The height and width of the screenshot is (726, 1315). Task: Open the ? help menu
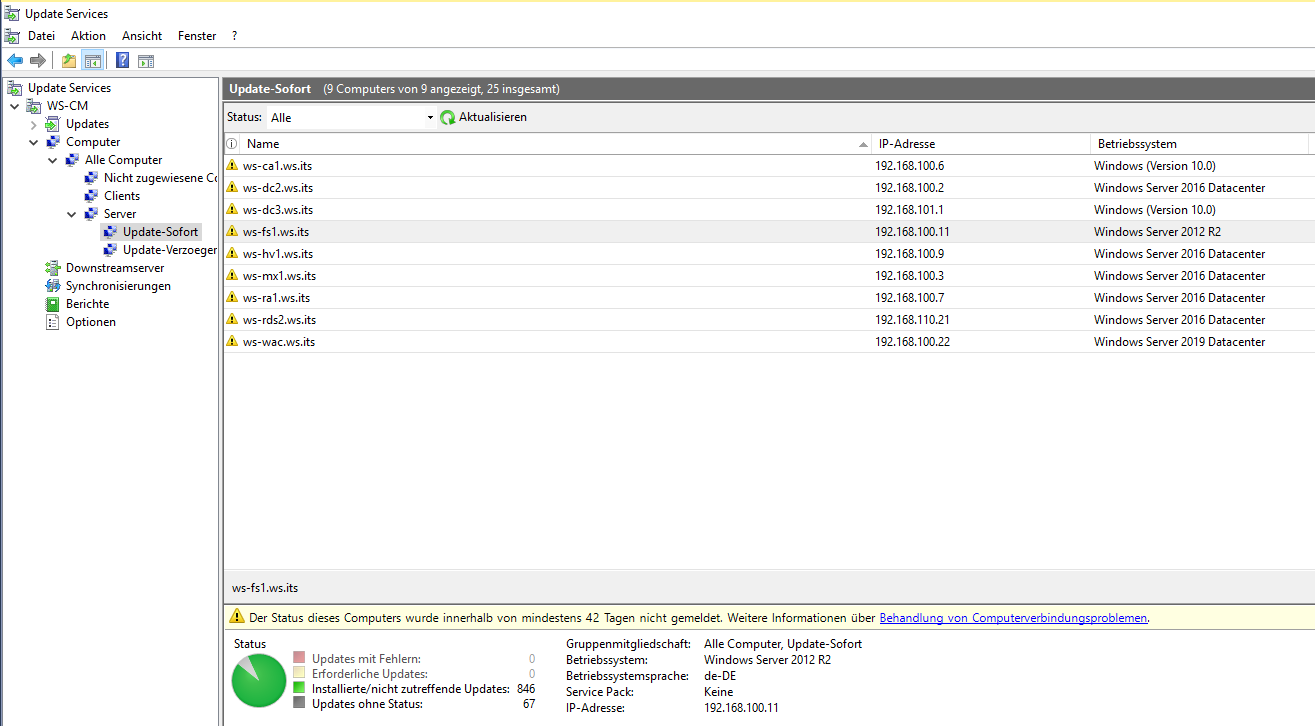pos(235,36)
